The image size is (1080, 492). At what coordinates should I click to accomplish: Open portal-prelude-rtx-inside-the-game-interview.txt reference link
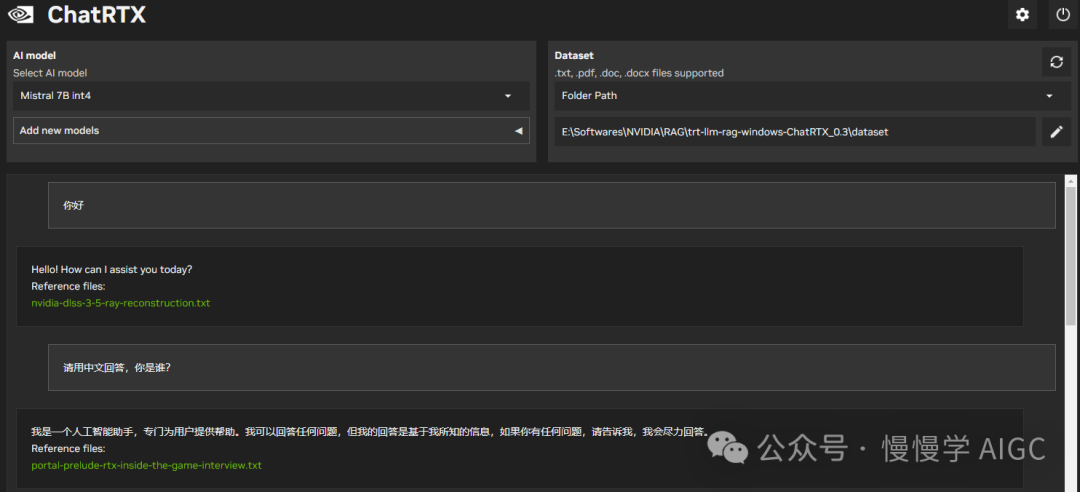[146, 466]
